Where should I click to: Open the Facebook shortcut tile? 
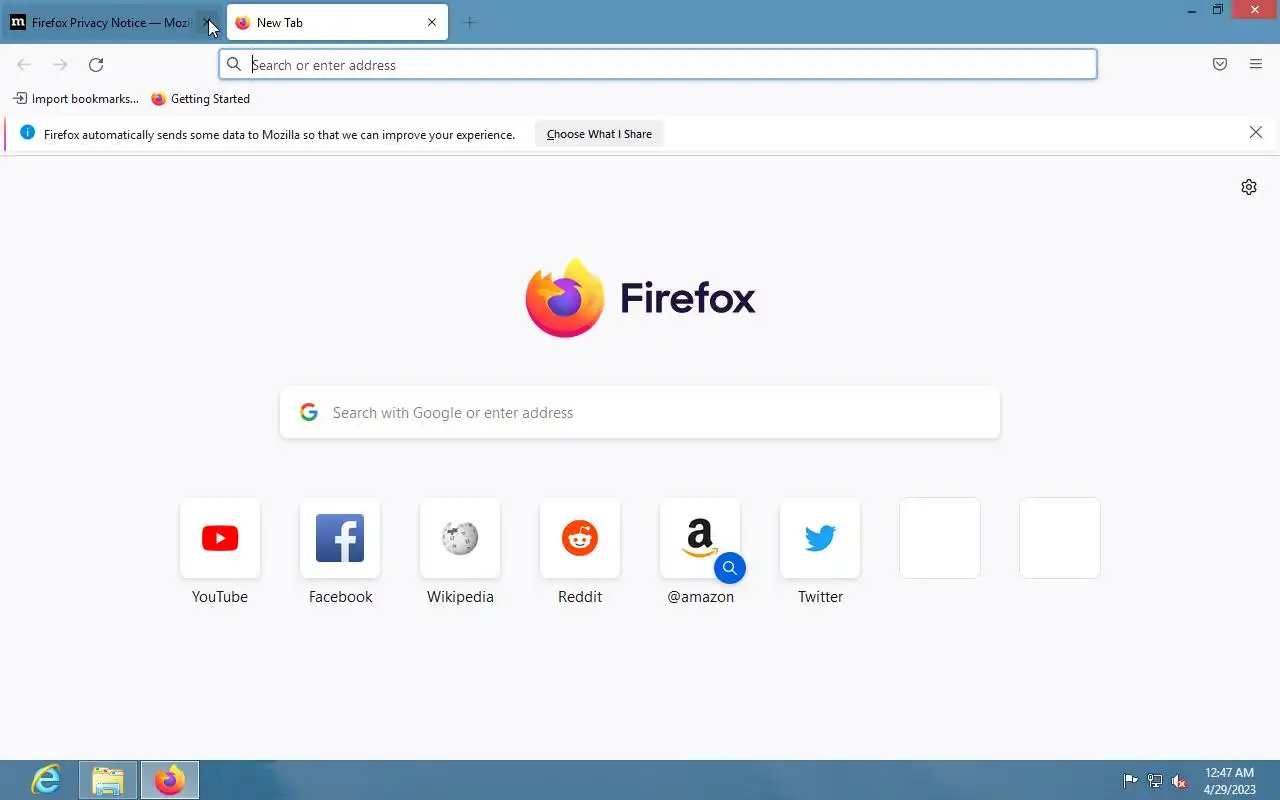pyautogui.click(x=340, y=538)
